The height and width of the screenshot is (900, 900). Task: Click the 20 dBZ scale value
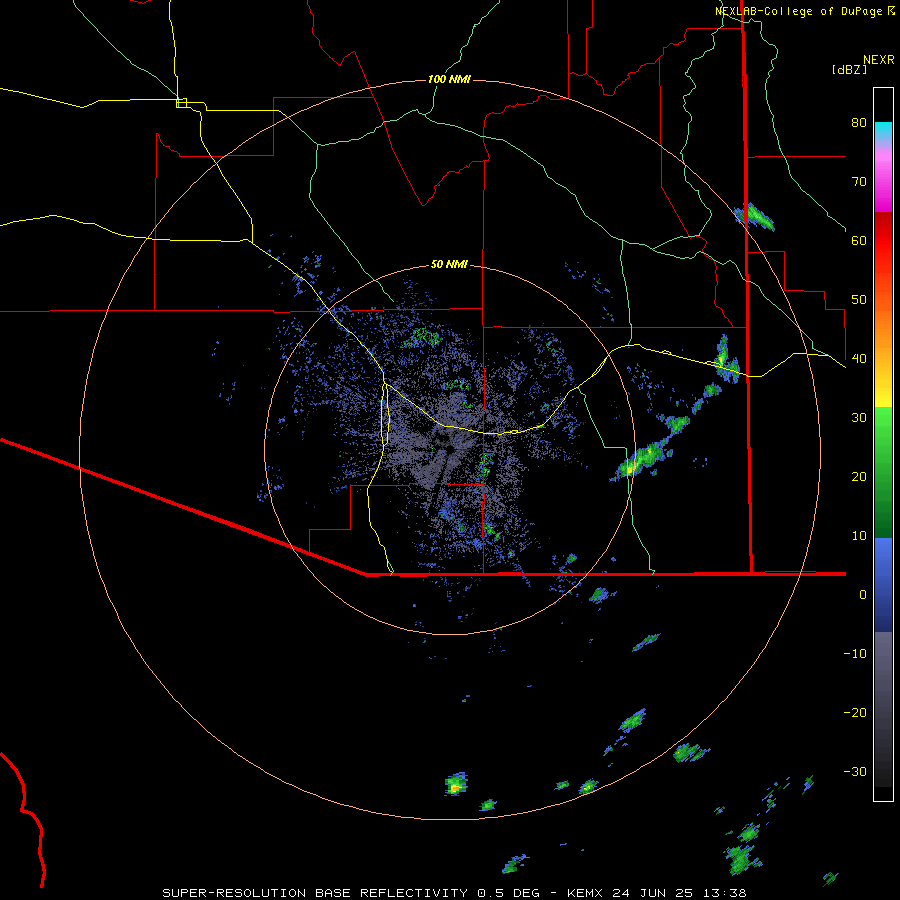(859, 477)
